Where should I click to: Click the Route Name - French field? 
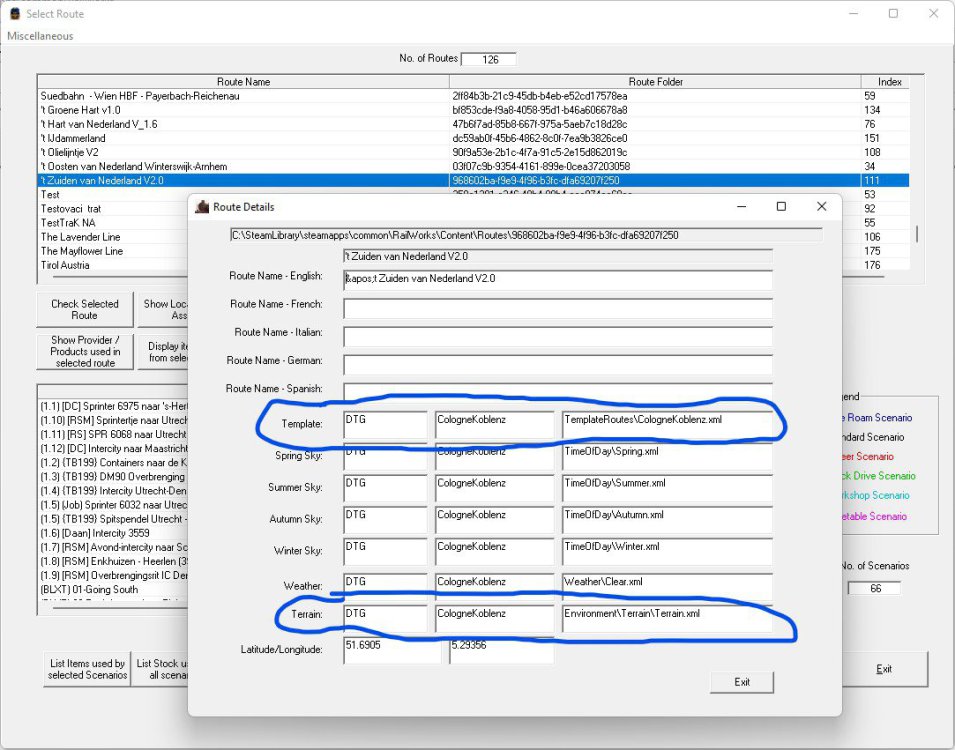[557, 309]
